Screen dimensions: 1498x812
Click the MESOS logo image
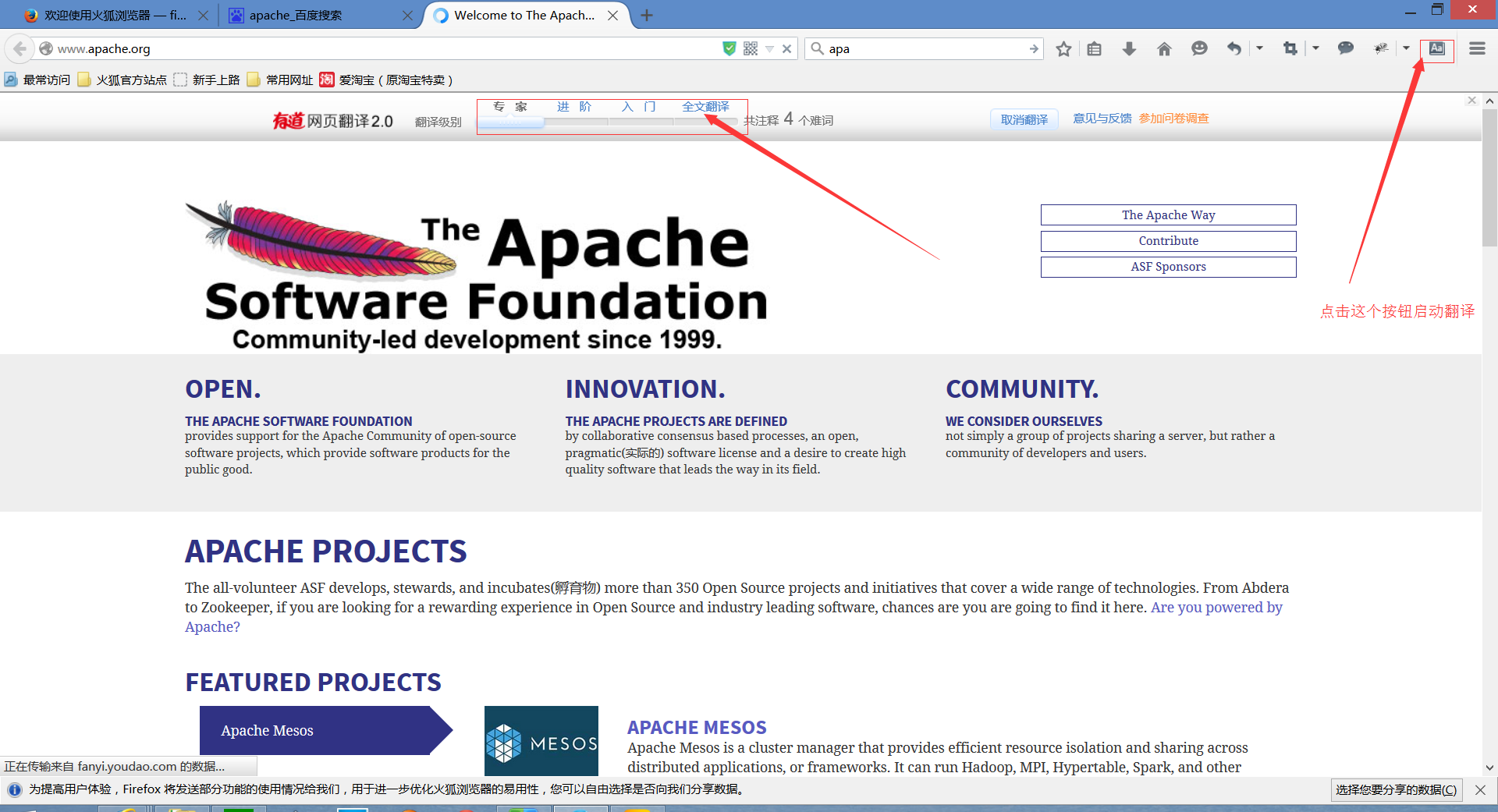[541, 741]
